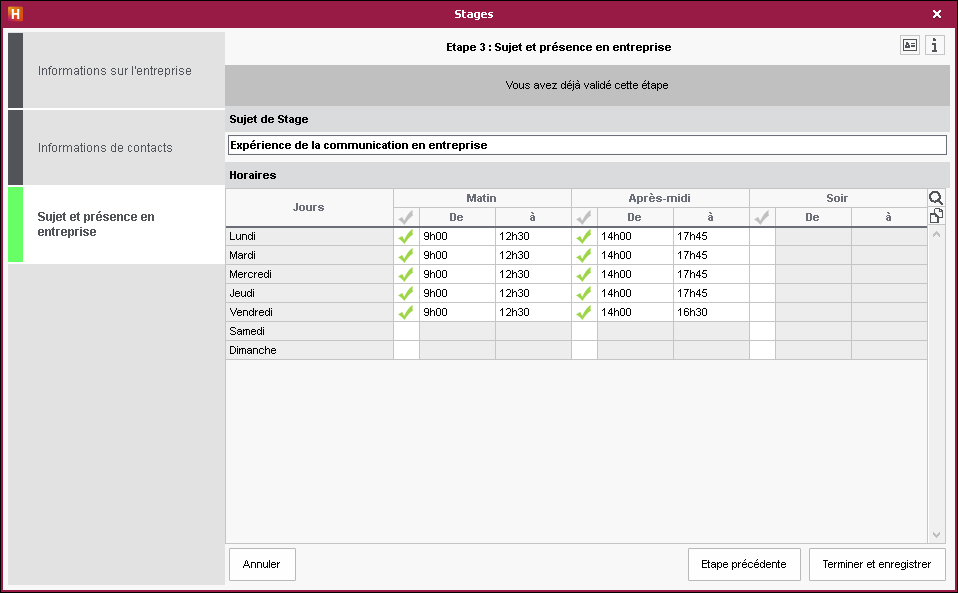The height and width of the screenshot is (593, 958).
Task: Enable the Soir checkbox for Vendredi
Action: pyautogui.click(x=762, y=312)
